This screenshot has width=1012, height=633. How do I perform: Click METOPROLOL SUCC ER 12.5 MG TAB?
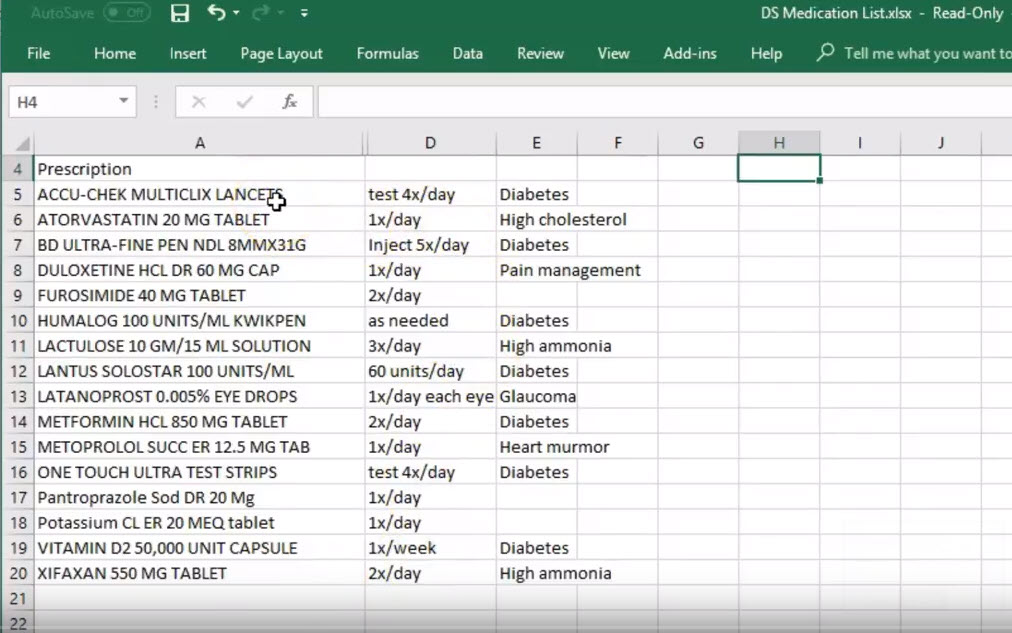click(199, 447)
